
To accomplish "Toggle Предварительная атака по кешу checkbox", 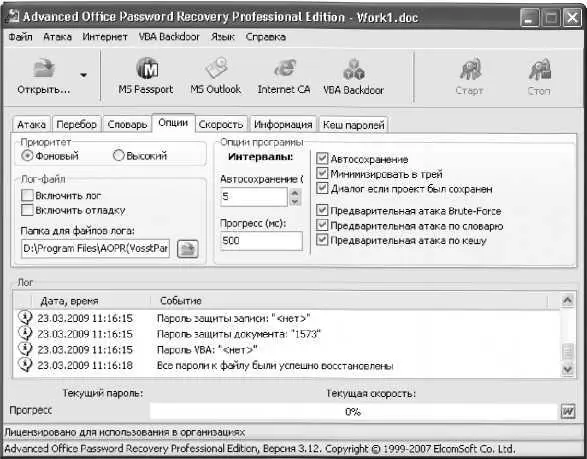I will 322,240.
